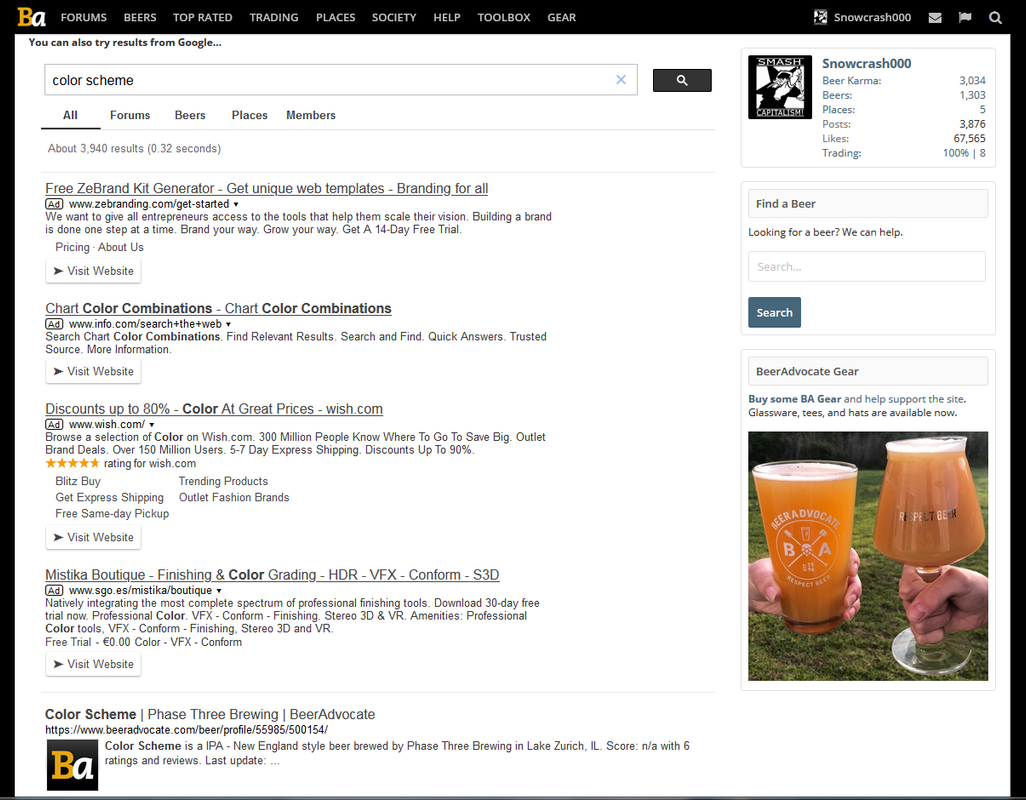Click the Trending Products sitelink
This screenshot has height=800, width=1026.
coord(223,481)
